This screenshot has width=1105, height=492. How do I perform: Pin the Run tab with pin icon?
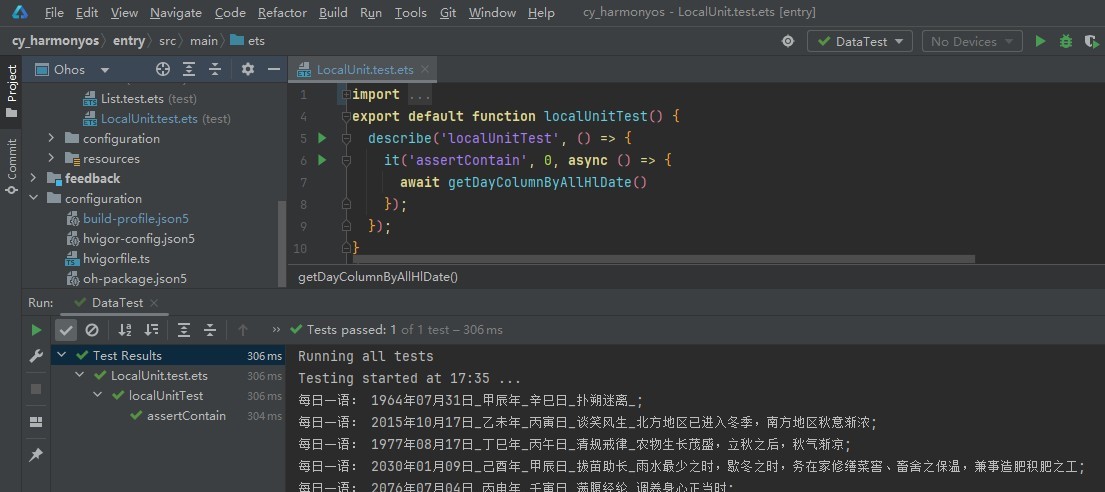click(36, 455)
